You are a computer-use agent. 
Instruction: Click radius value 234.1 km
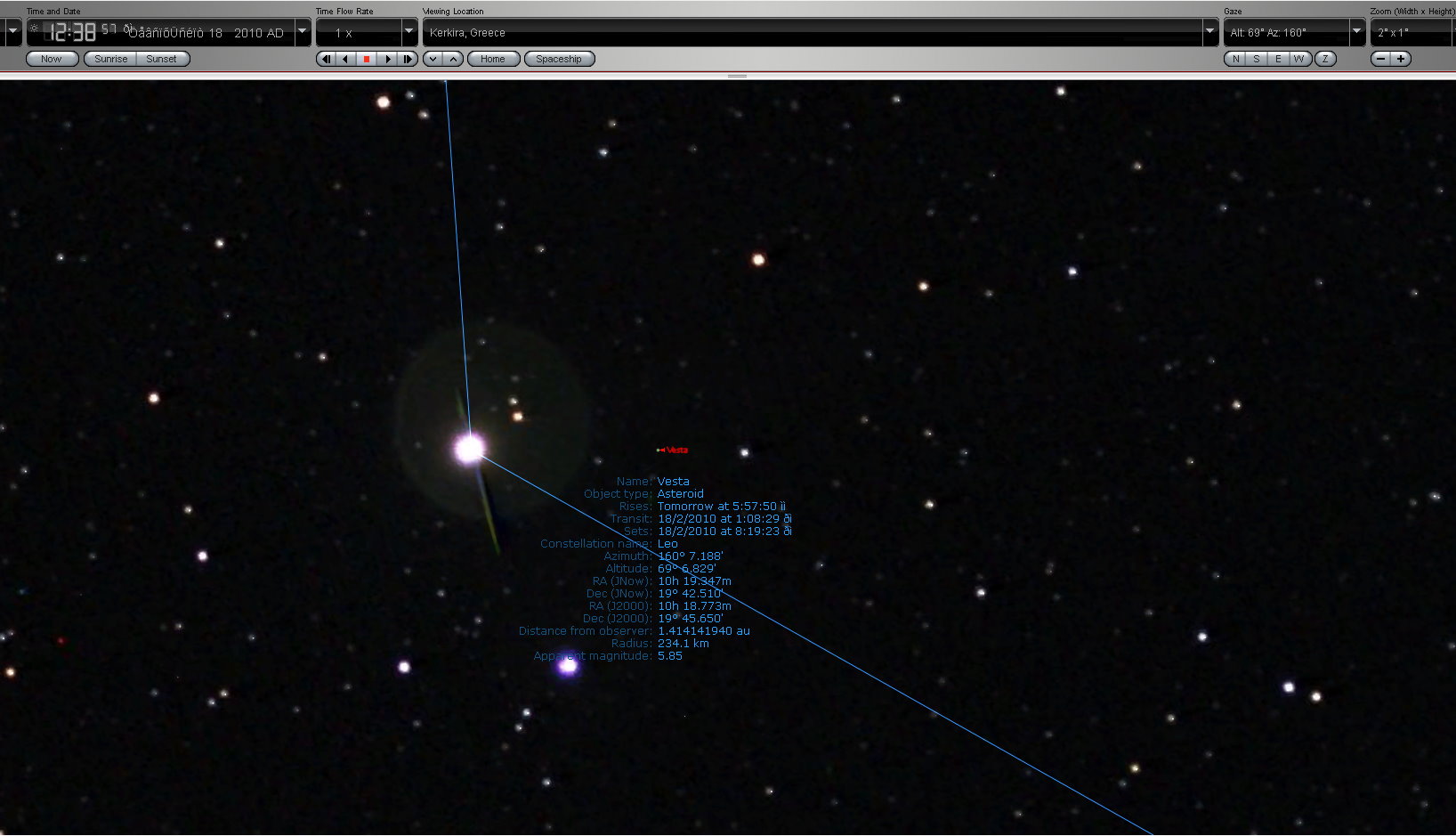pyautogui.click(x=684, y=644)
